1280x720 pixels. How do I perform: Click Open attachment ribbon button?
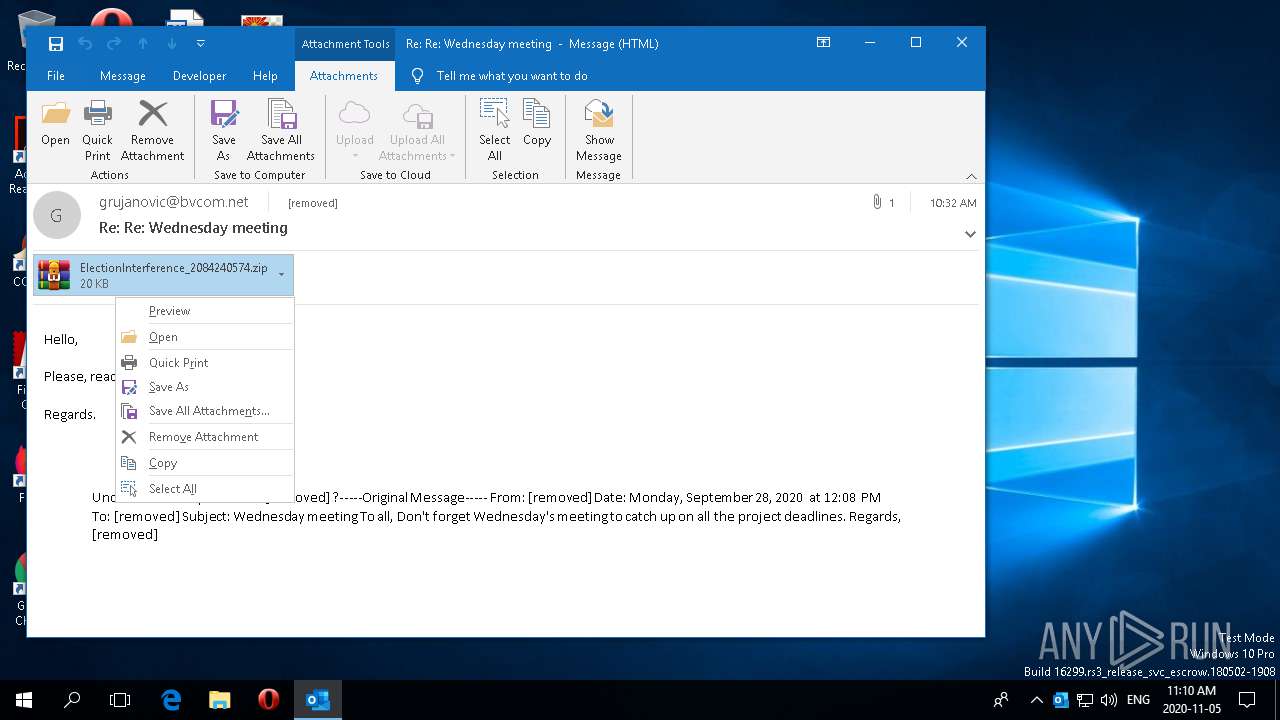point(56,125)
